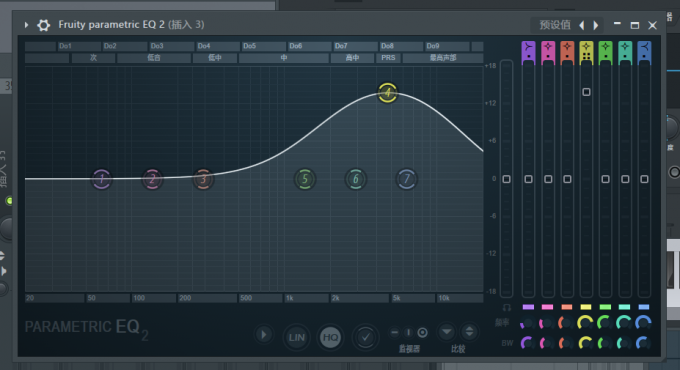Image resolution: width=680 pixels, height=370 pixels.
Task: Set monitor mode to the circle option
Action: click(422, 333)
